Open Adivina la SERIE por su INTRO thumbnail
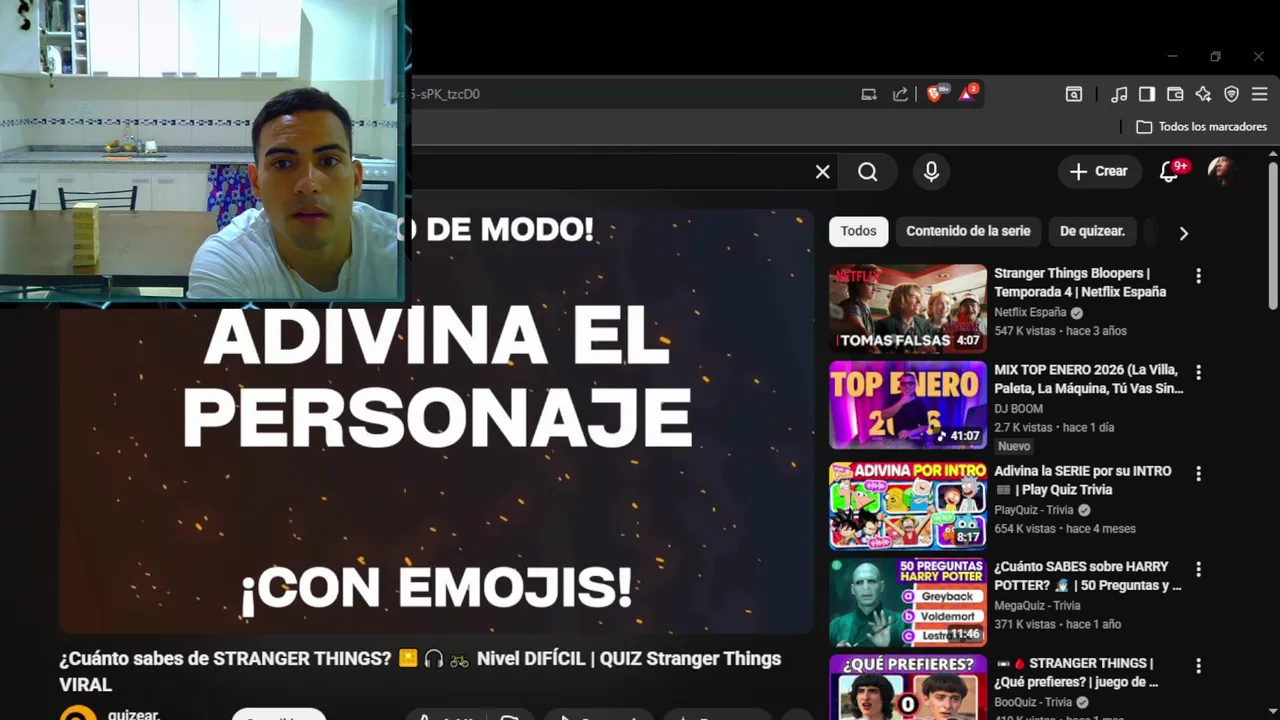This screenshot has width=1280, height=720. pos(908,505)
